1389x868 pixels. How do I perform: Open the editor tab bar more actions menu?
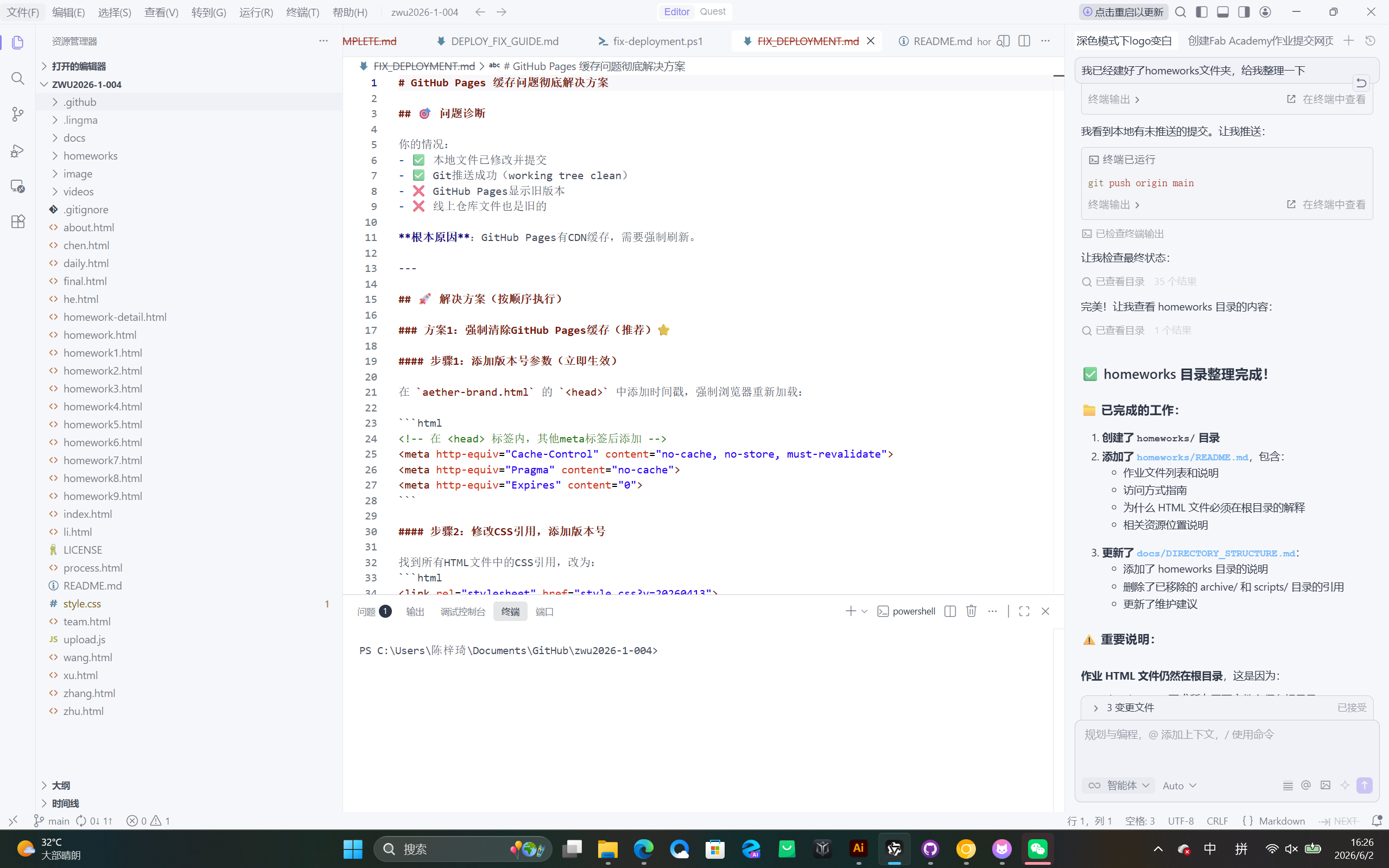pos(1046,41)
